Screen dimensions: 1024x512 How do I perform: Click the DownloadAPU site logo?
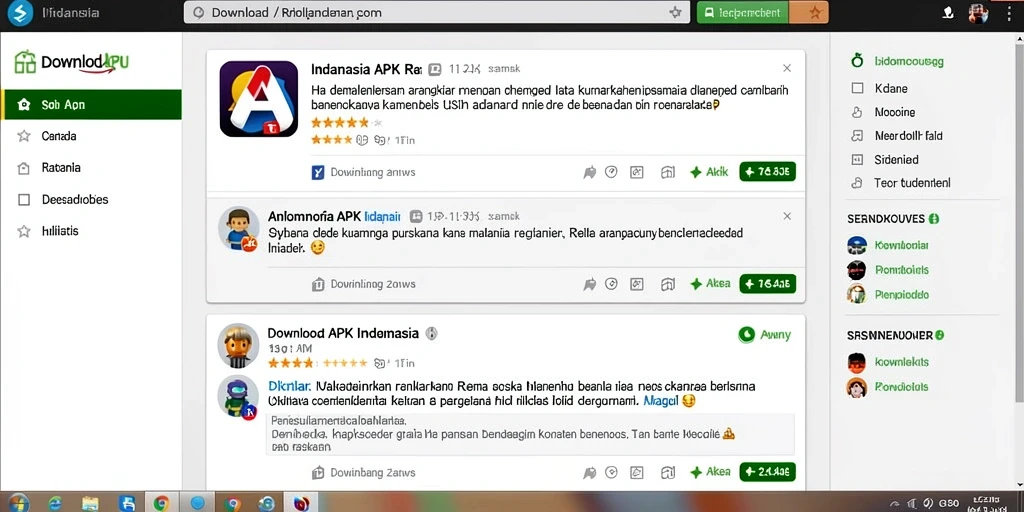71,62
